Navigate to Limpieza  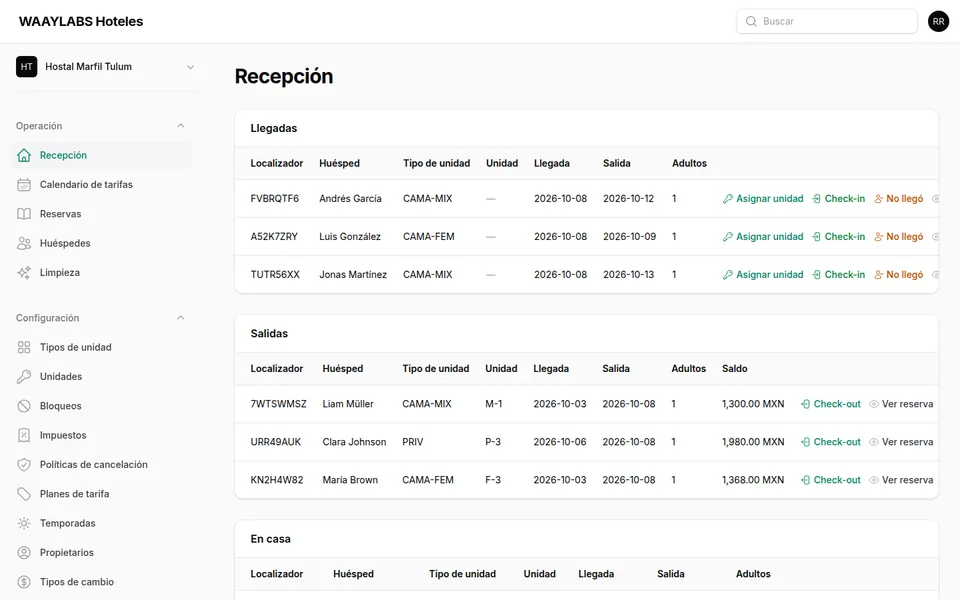pos(59,273)
